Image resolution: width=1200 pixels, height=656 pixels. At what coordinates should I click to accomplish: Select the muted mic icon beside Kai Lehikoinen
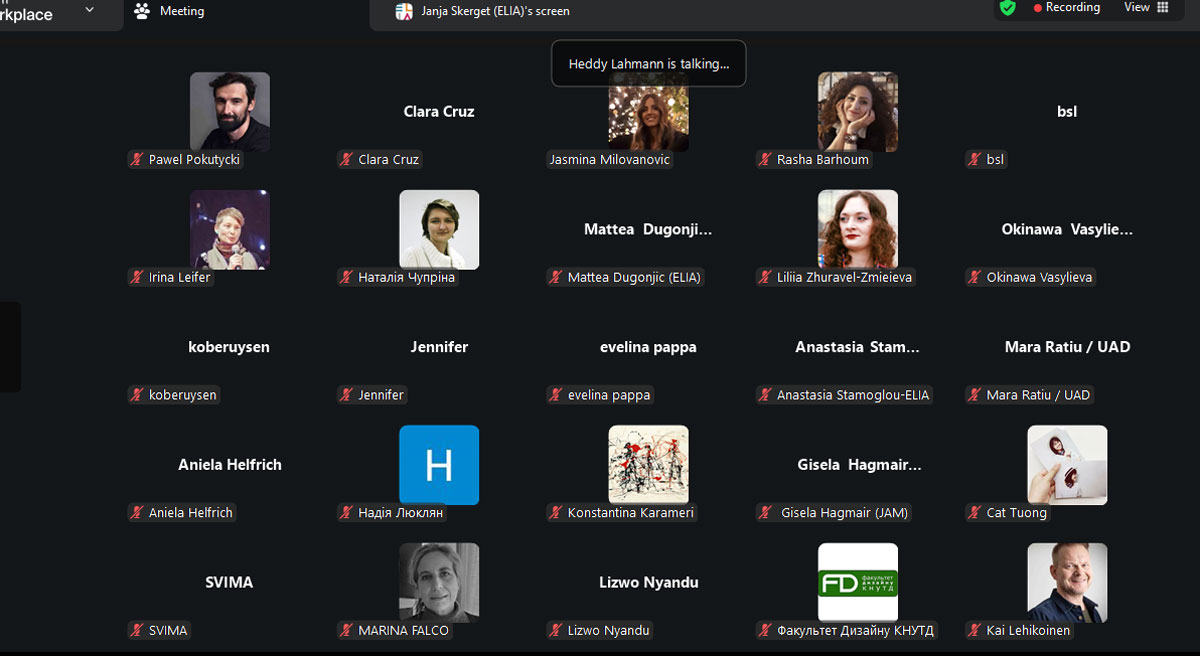[x=975, y=630]
